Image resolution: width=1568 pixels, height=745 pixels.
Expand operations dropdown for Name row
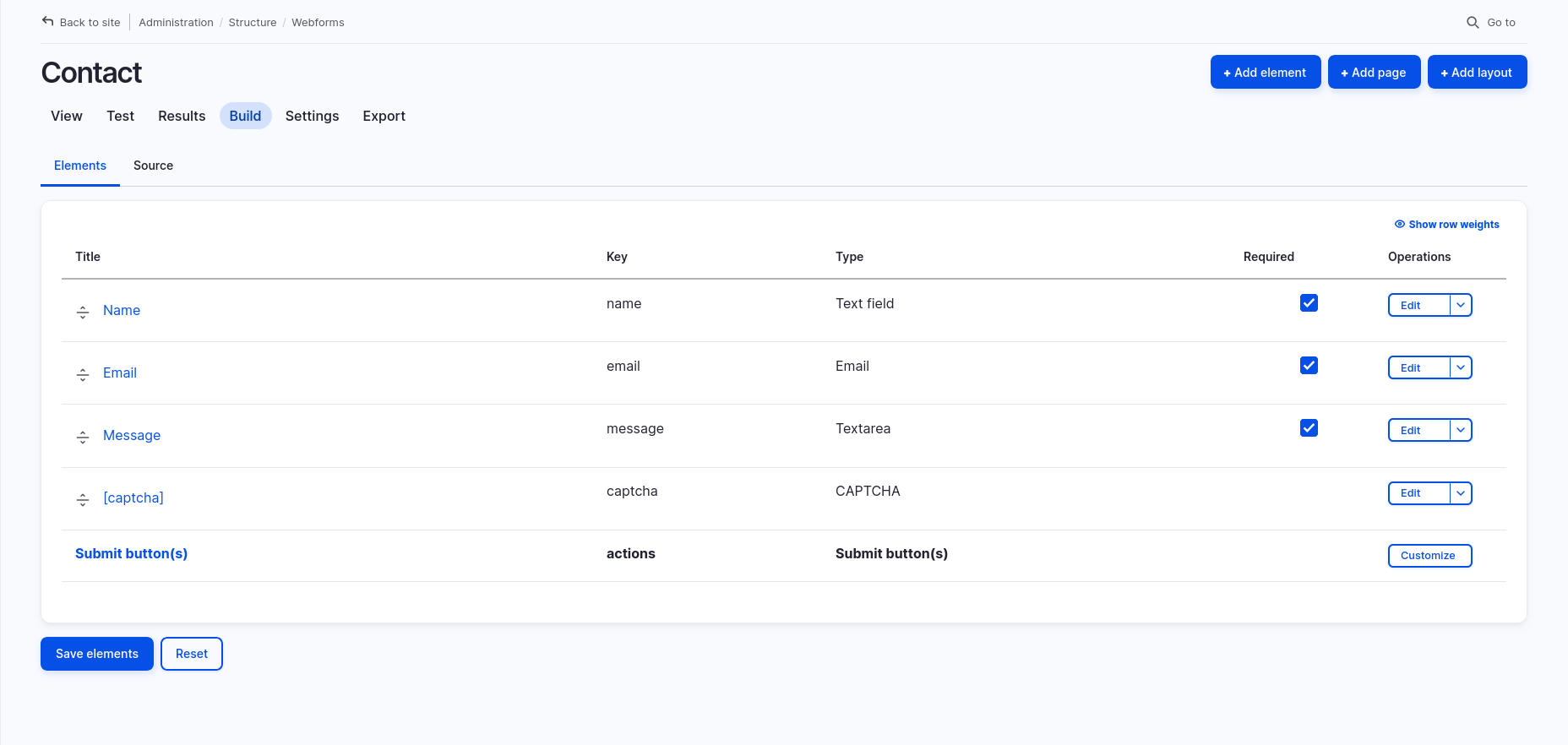(x=1461, y=305)
